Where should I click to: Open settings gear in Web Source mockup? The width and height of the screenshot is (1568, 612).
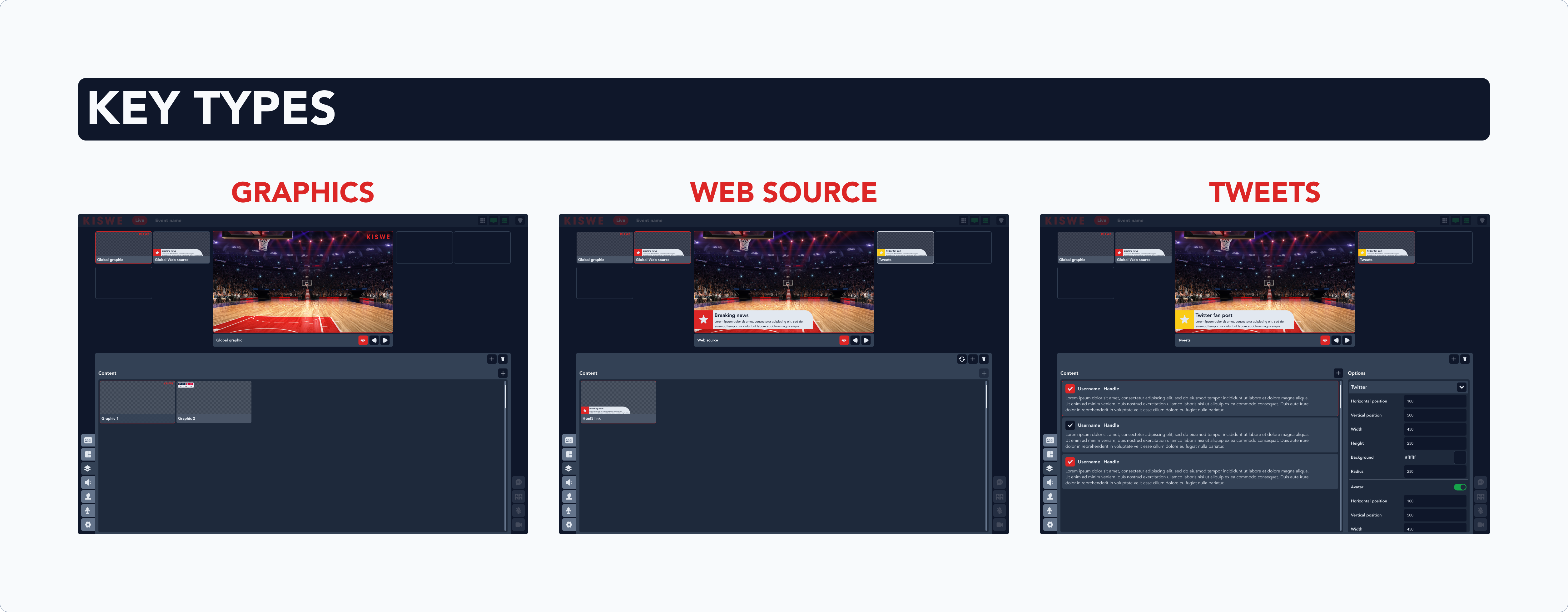pos(569,524)
